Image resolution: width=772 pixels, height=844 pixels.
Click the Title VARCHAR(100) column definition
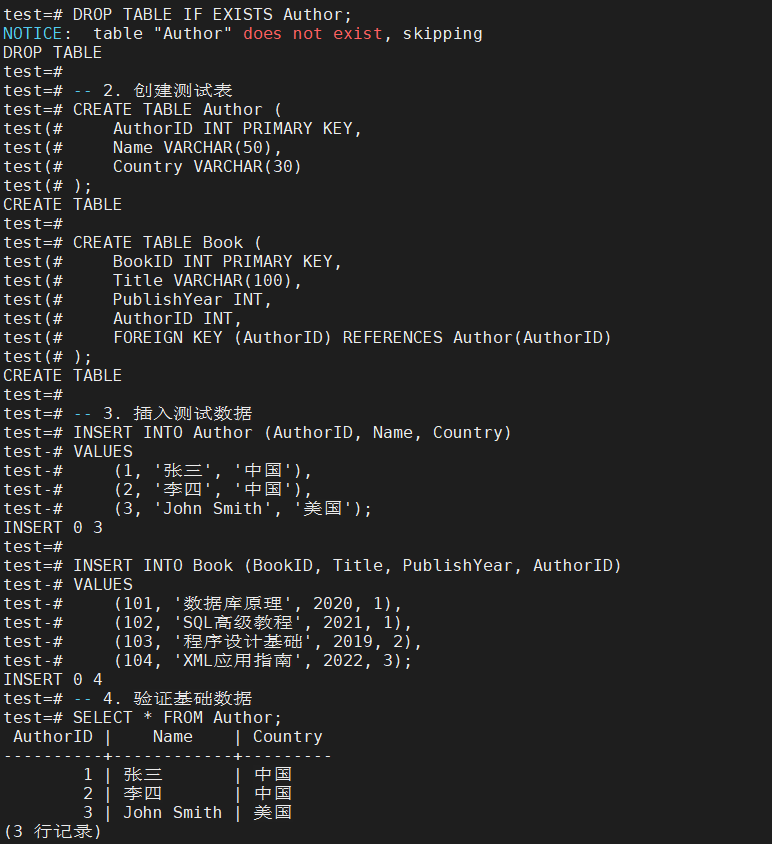click(207, 281)
